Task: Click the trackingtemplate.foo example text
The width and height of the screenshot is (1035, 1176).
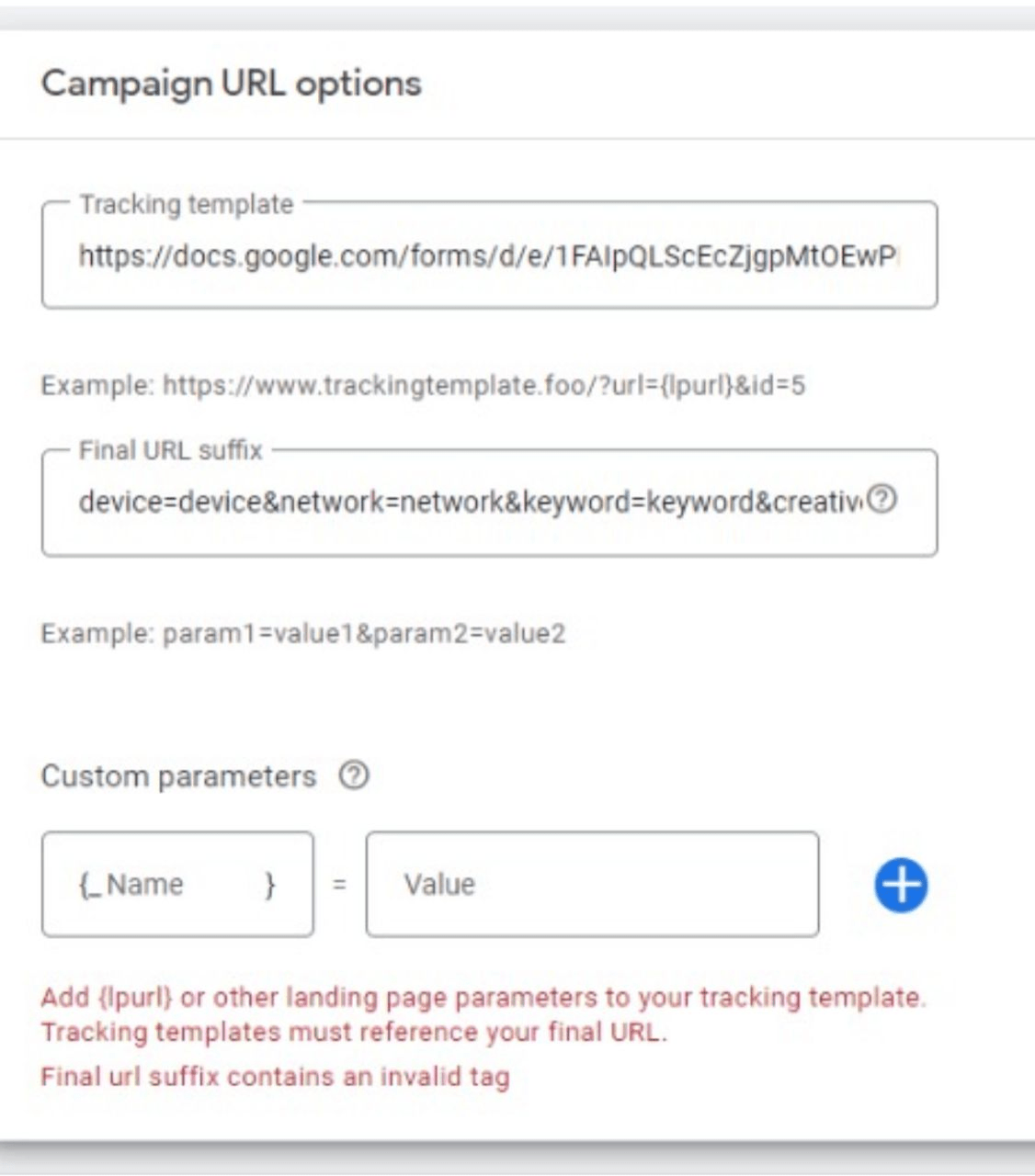Action: tap(423, 385)
